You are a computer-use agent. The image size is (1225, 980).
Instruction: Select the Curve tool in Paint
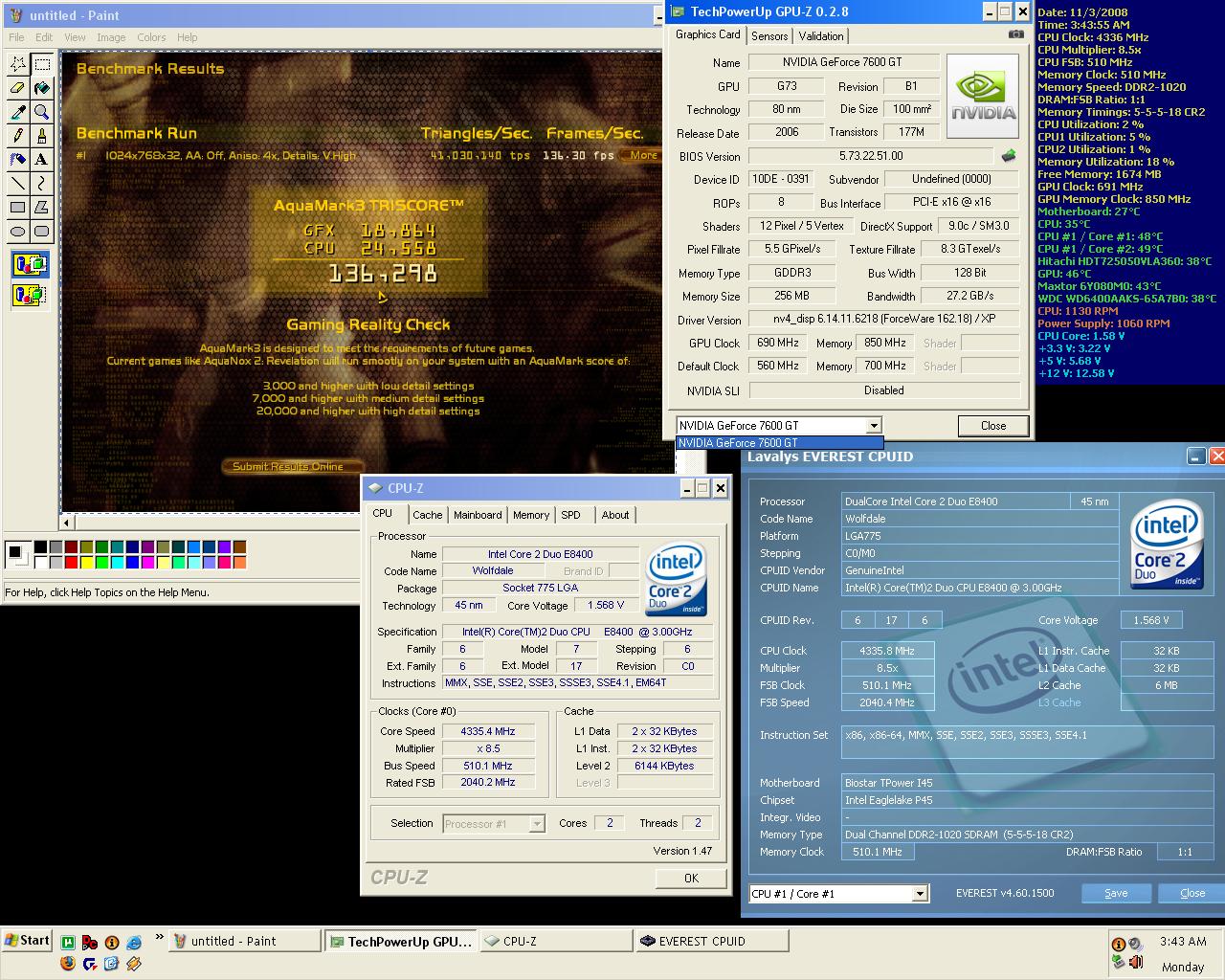coord(42,183)
